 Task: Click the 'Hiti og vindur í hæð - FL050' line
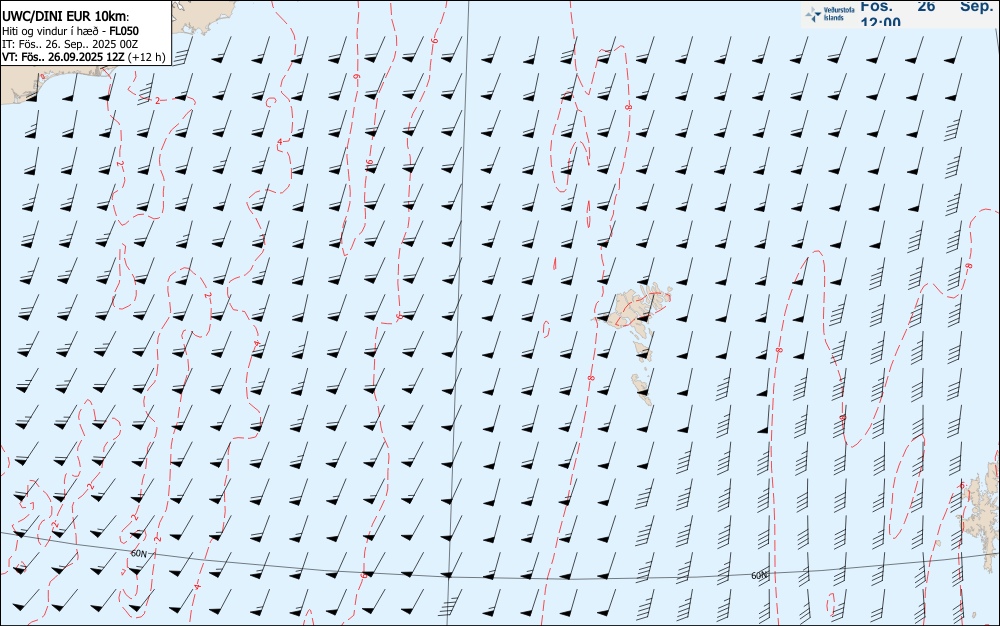[70, 31]
